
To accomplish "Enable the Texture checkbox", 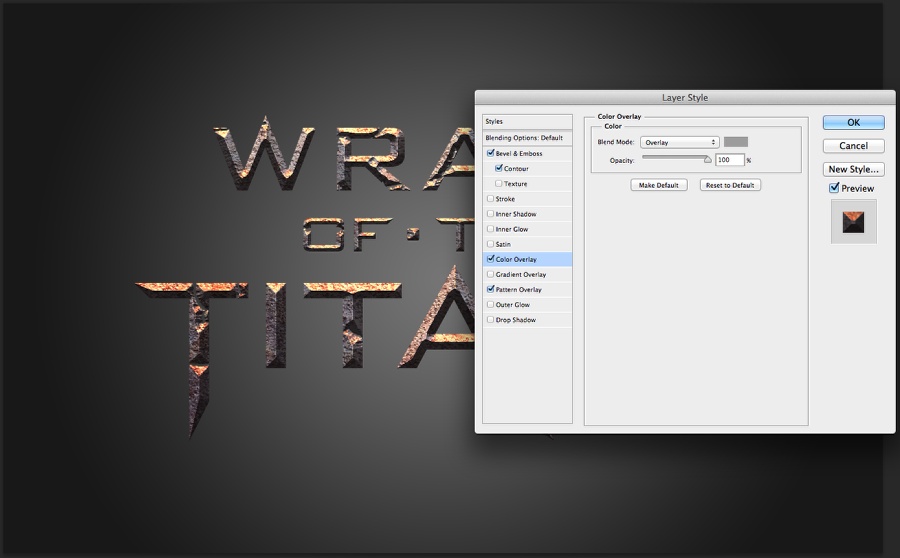I will coord(498,184).
